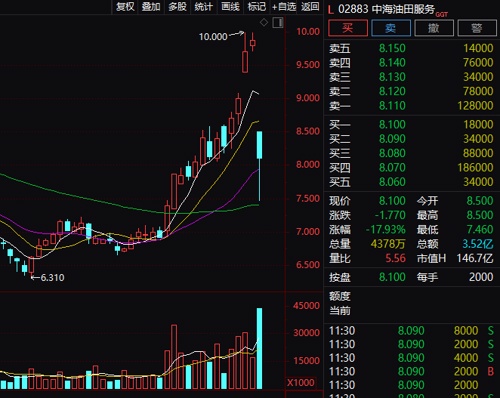Select the 叠加 overlay toolbar item
This screenshot has width=500, height=398.
click(x=151, y=7)
